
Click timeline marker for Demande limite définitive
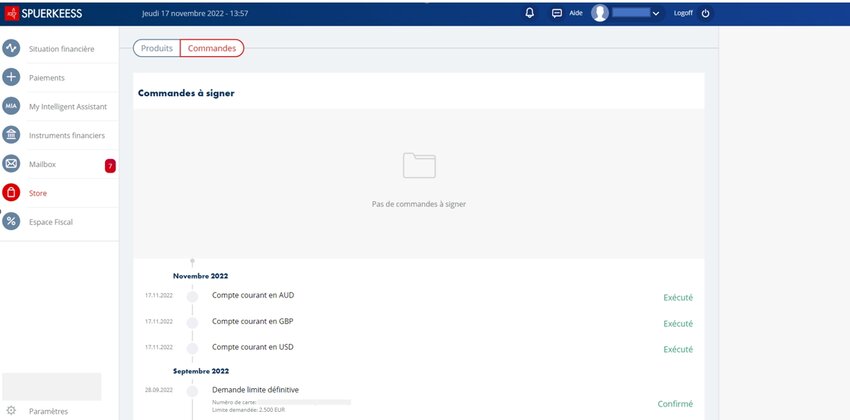[x=192, y=391]
